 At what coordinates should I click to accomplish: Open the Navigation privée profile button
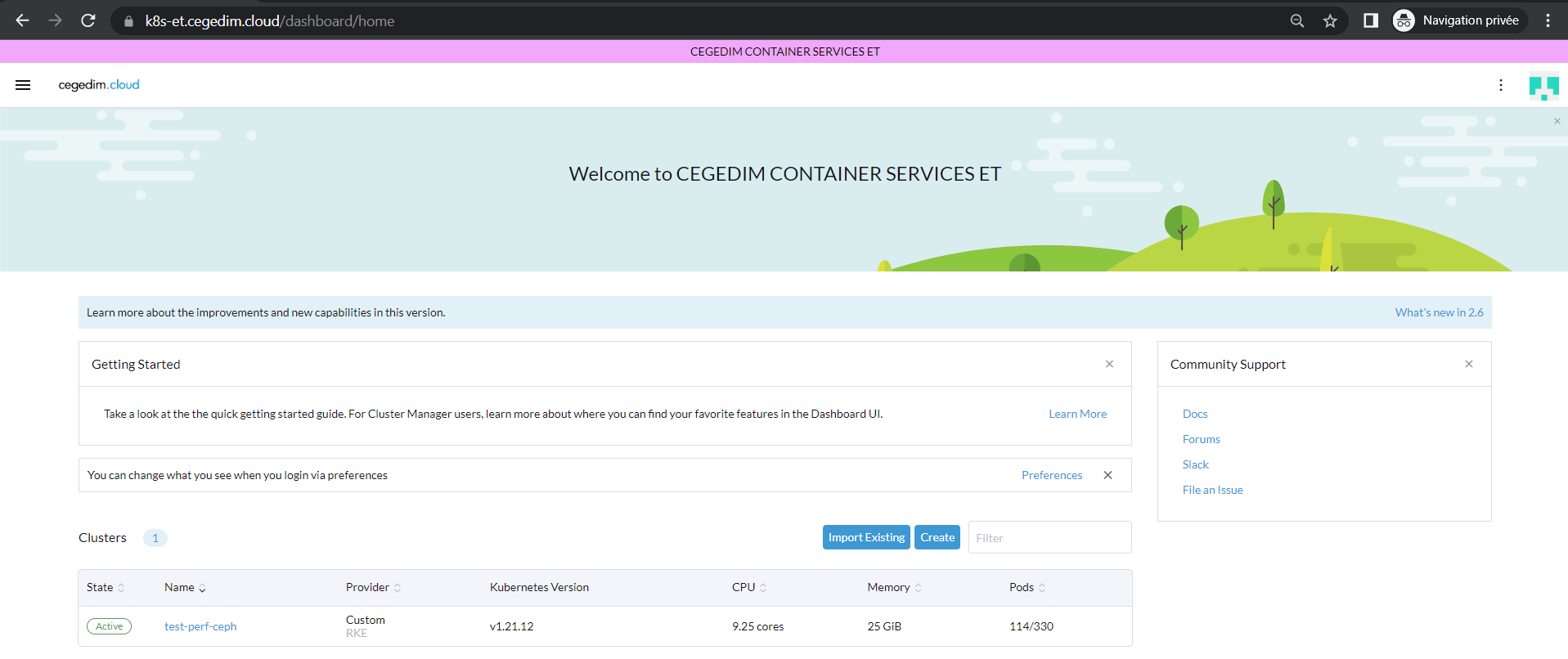pyautogui.click(x=1459, y=20)
